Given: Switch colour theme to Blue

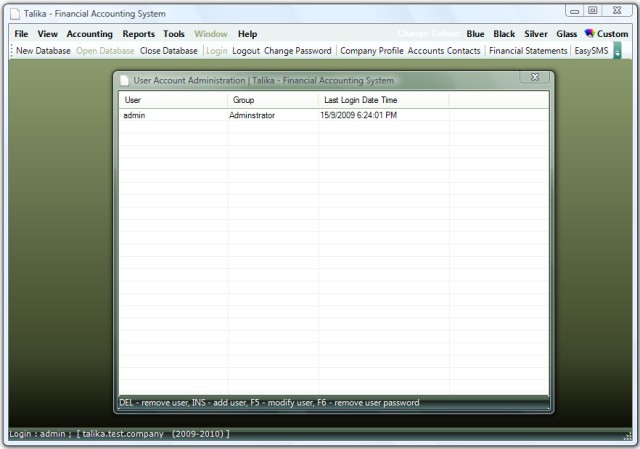Looking at the screenshot, I should (x=475, y=34).
